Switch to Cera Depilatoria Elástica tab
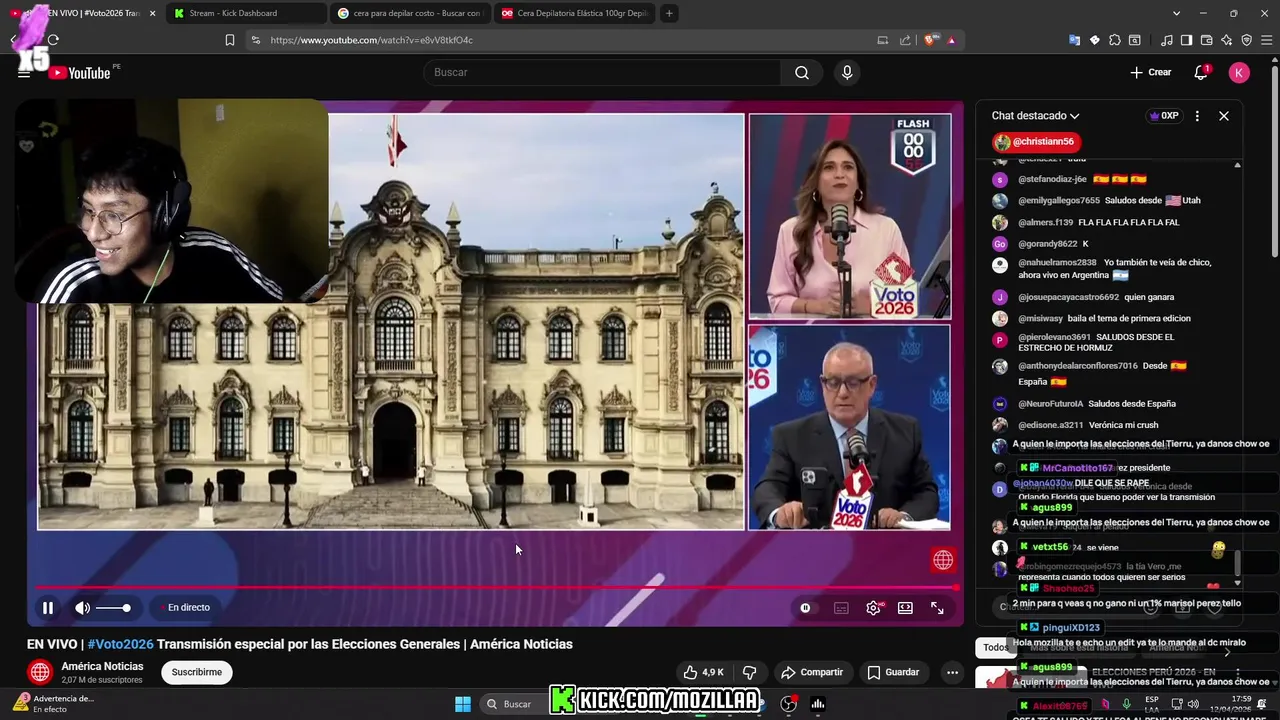 click(574, 13)
